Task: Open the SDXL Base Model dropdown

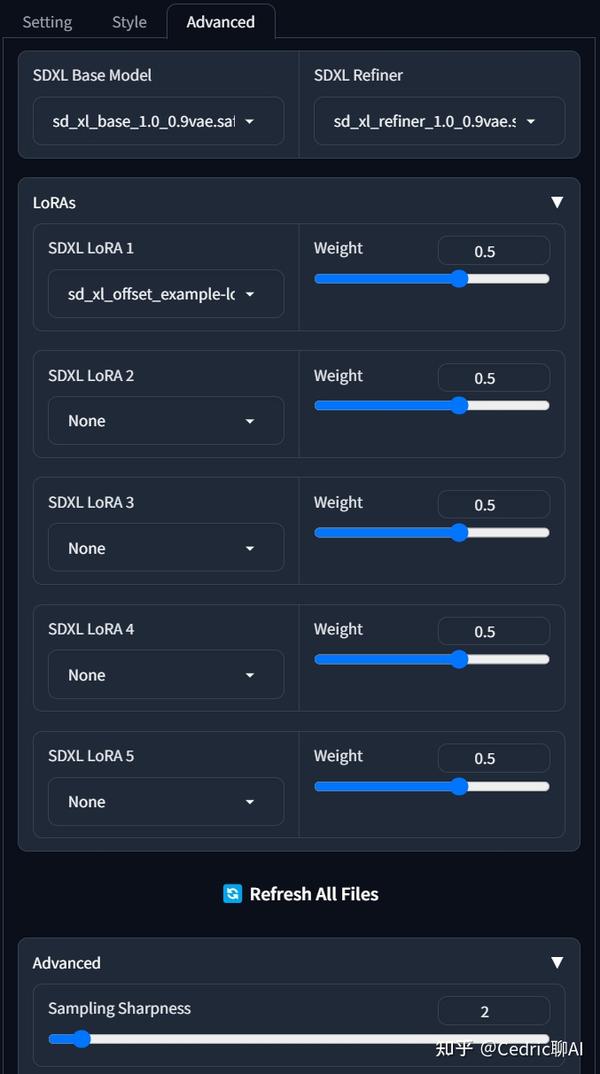Action: tap(158, 122)
